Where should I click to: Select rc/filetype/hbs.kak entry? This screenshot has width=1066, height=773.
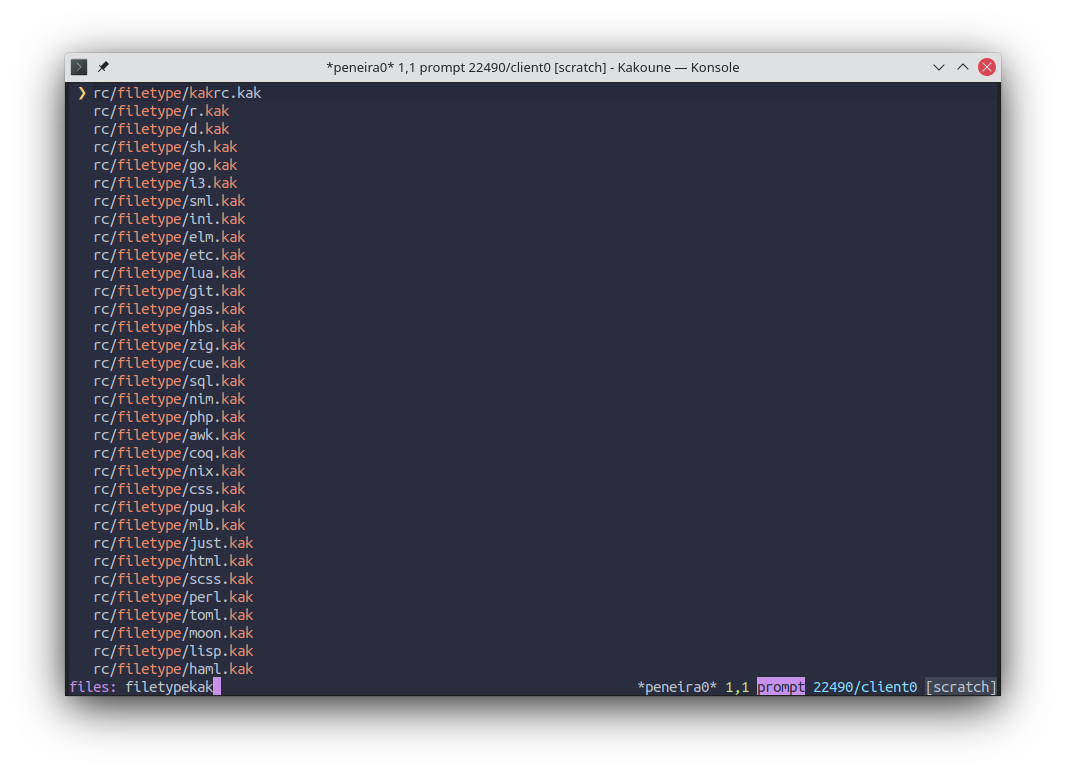pos(169,327)
